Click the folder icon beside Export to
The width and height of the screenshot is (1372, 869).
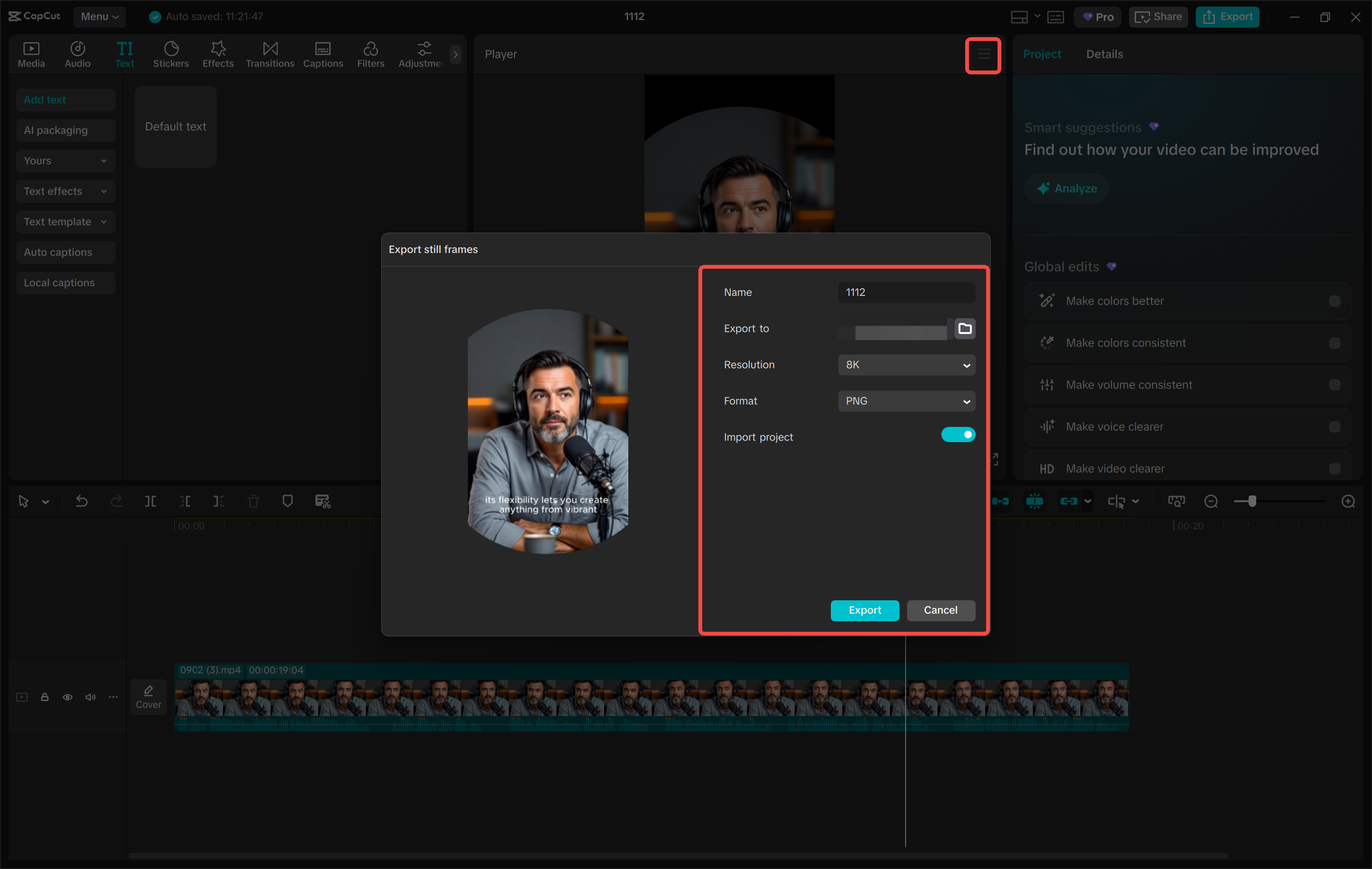964,329
